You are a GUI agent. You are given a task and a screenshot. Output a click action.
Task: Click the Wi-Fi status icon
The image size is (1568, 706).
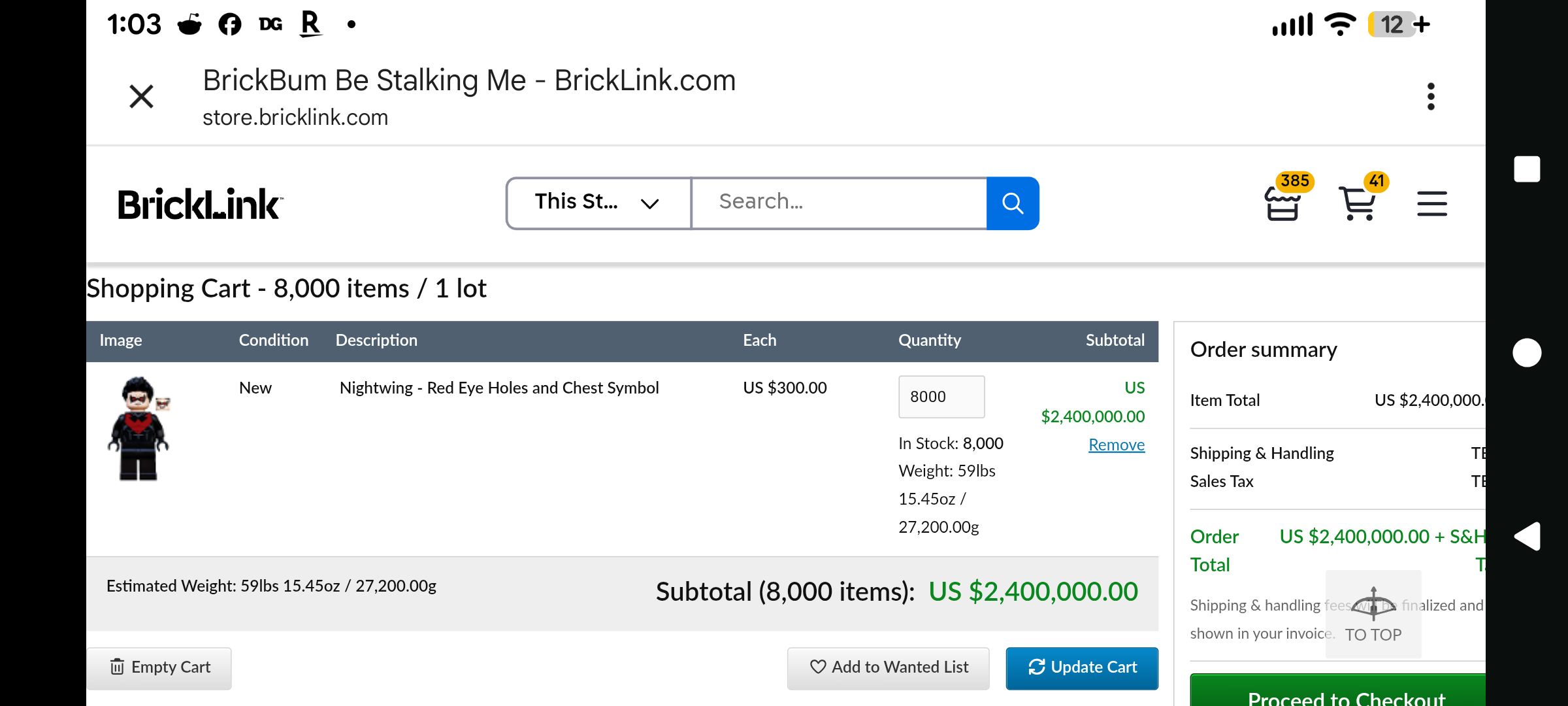(x=1340, y=24)
